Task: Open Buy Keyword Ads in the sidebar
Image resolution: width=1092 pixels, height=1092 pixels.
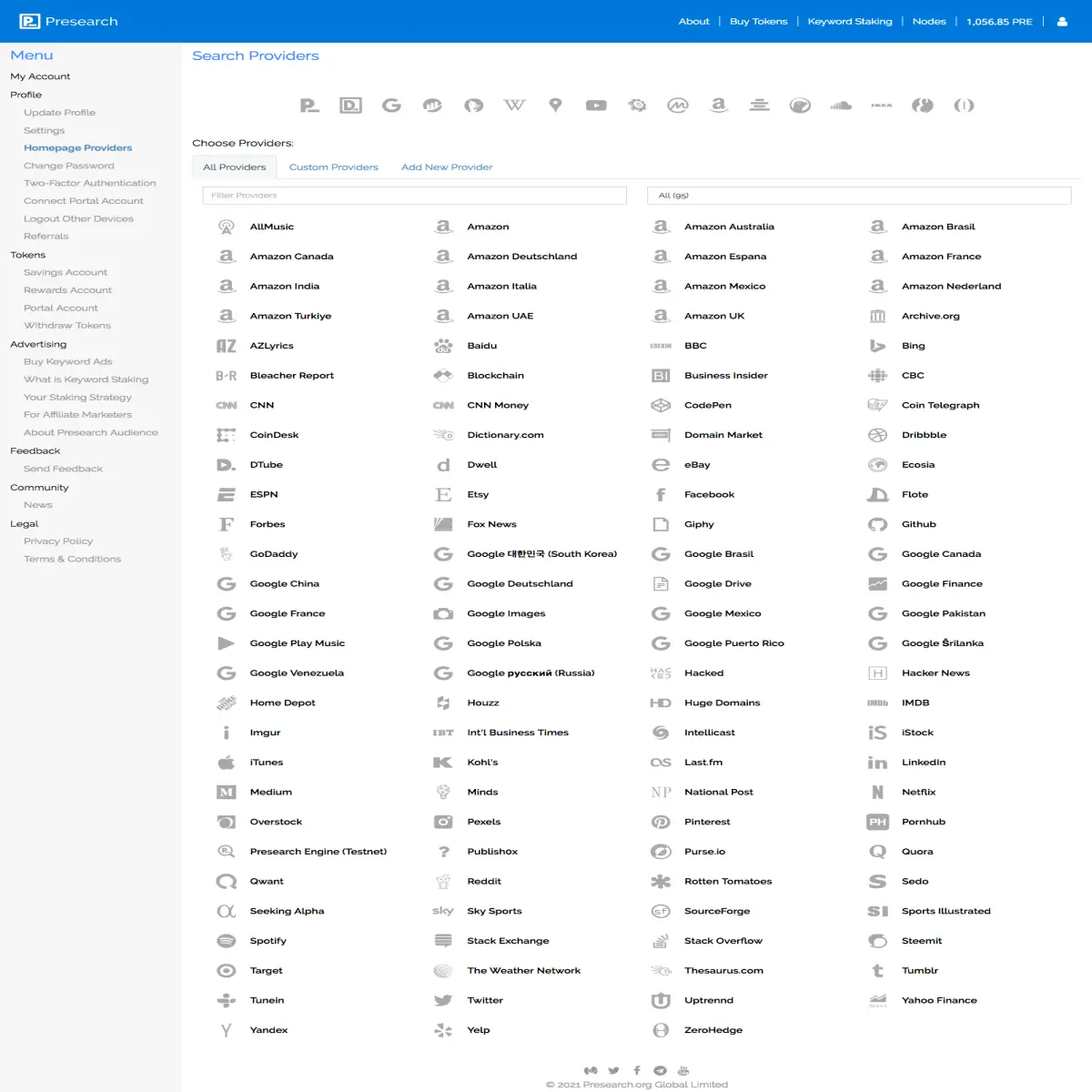Action: point(68,362)
